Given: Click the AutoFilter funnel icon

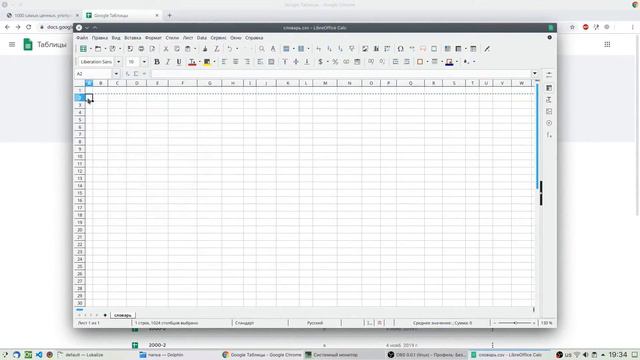Looking at the screenshot, I should 351,49.
